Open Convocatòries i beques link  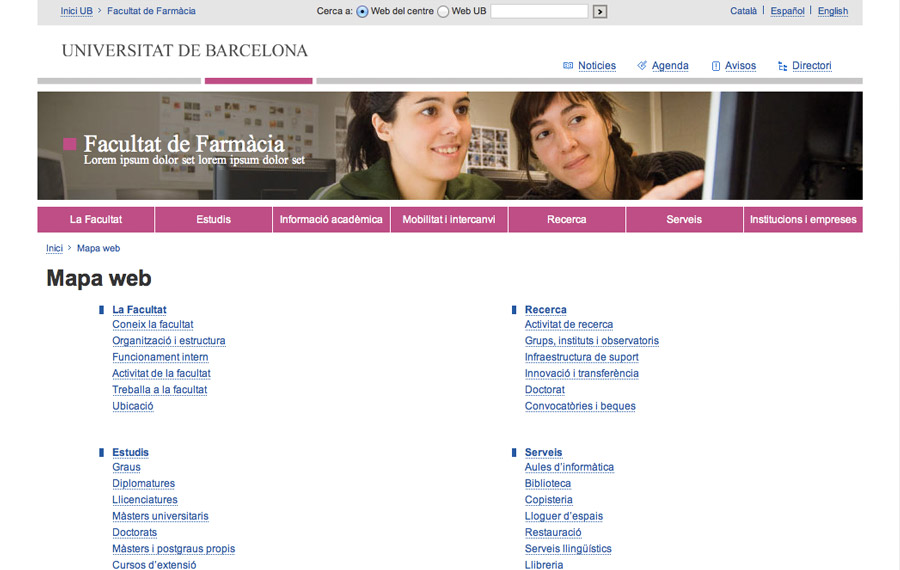580,406
